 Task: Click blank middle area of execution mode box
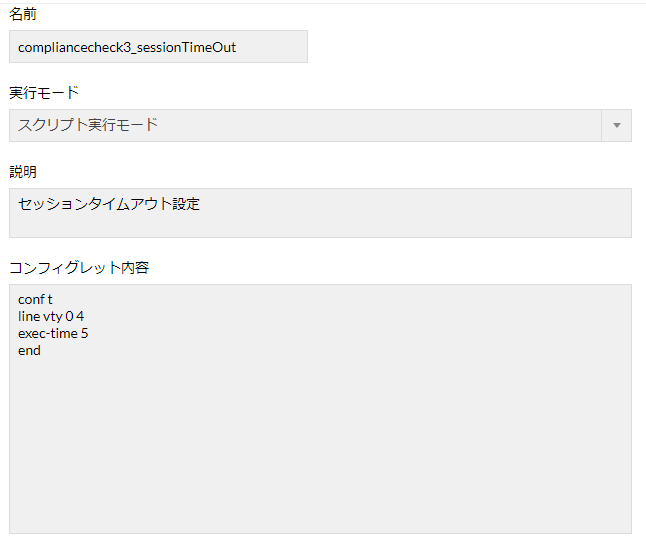tap(380, 126)
